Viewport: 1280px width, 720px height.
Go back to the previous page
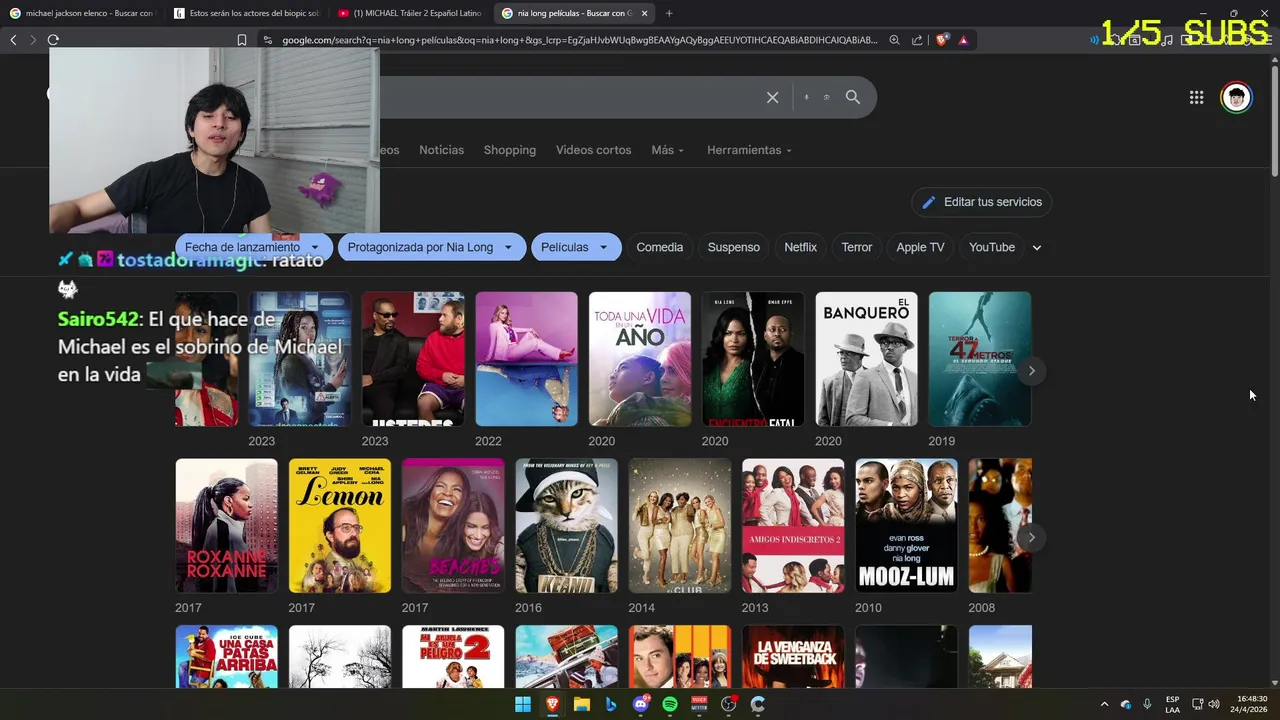coord(13,40)
